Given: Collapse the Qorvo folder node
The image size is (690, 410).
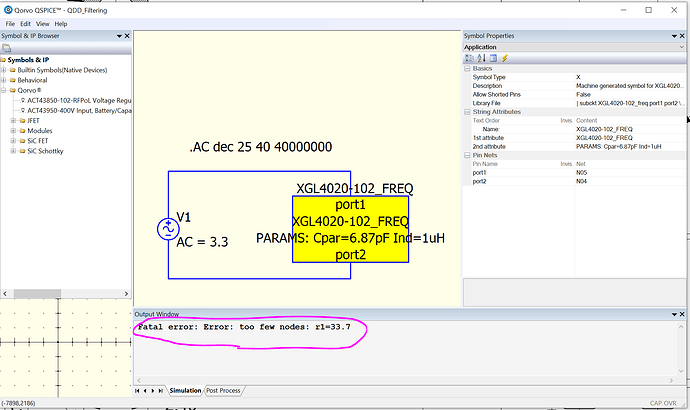Looking at the screenshot, I should click(x=4, y=90).
